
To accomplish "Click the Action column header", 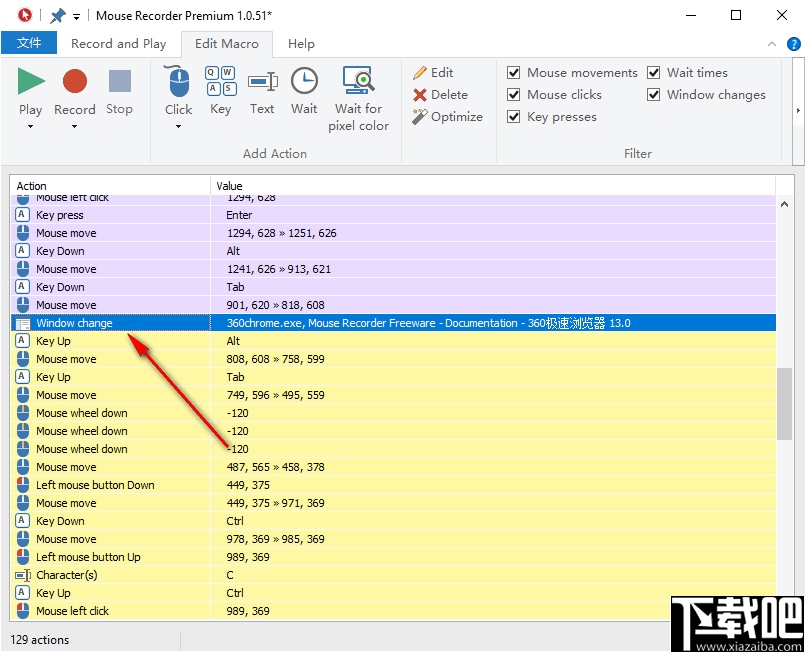I will pos(110,186).
